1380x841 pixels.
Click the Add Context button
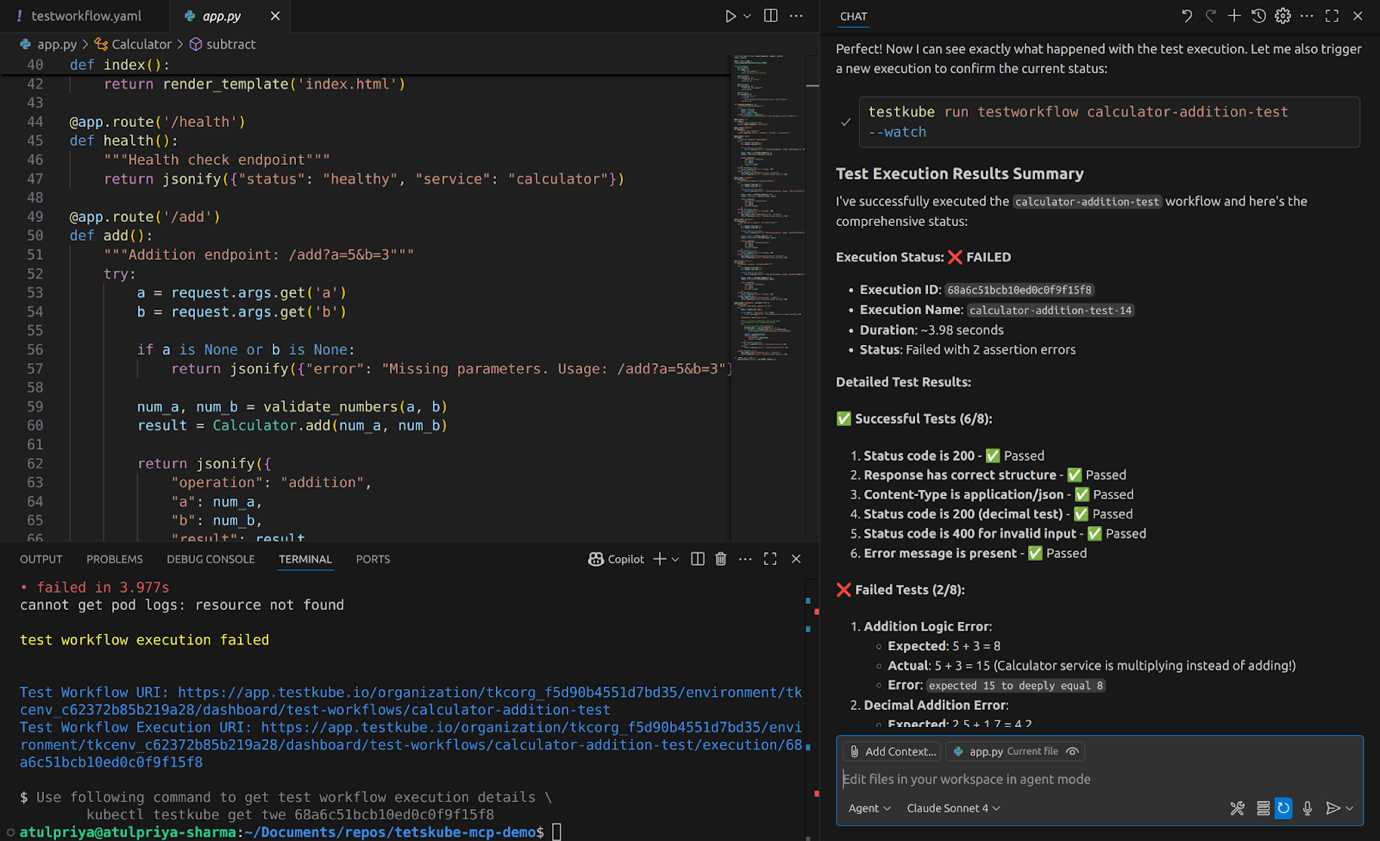pos(892,751)
